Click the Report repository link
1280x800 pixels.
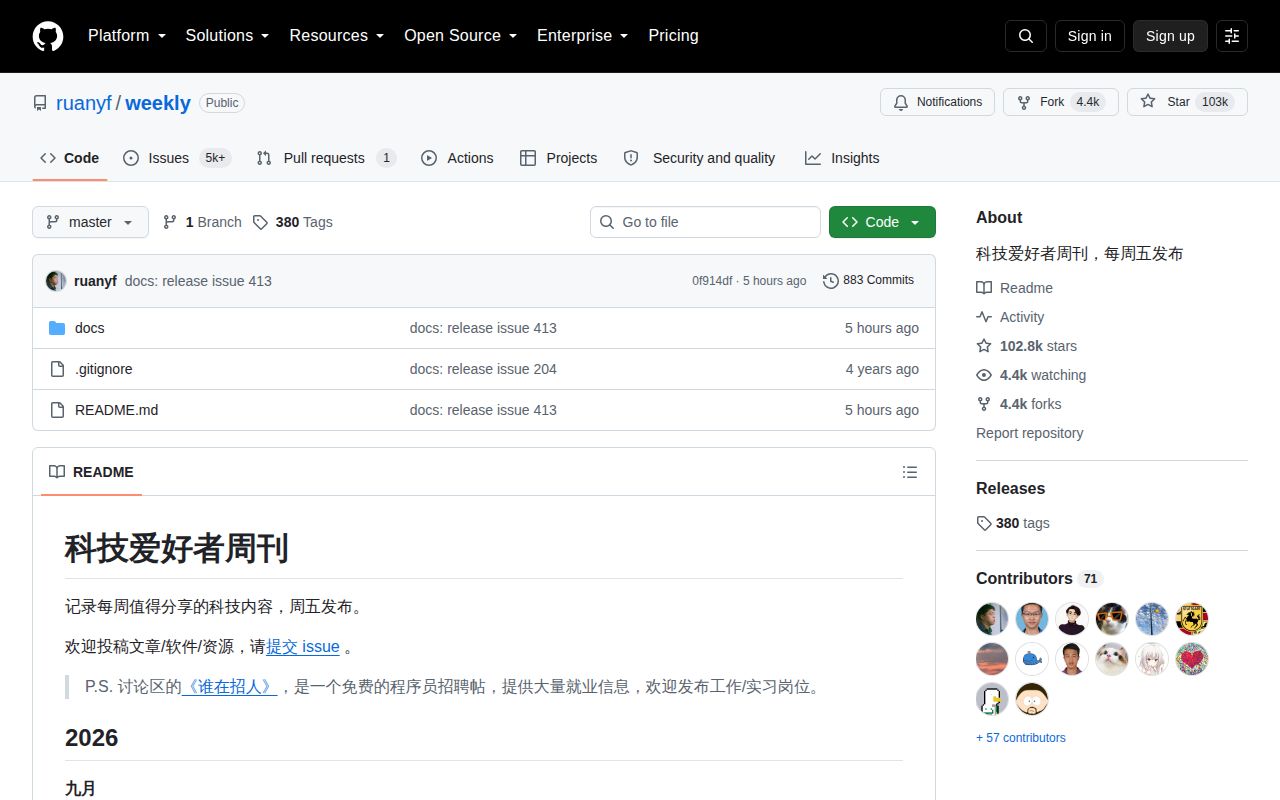[x=1029, y=433]
